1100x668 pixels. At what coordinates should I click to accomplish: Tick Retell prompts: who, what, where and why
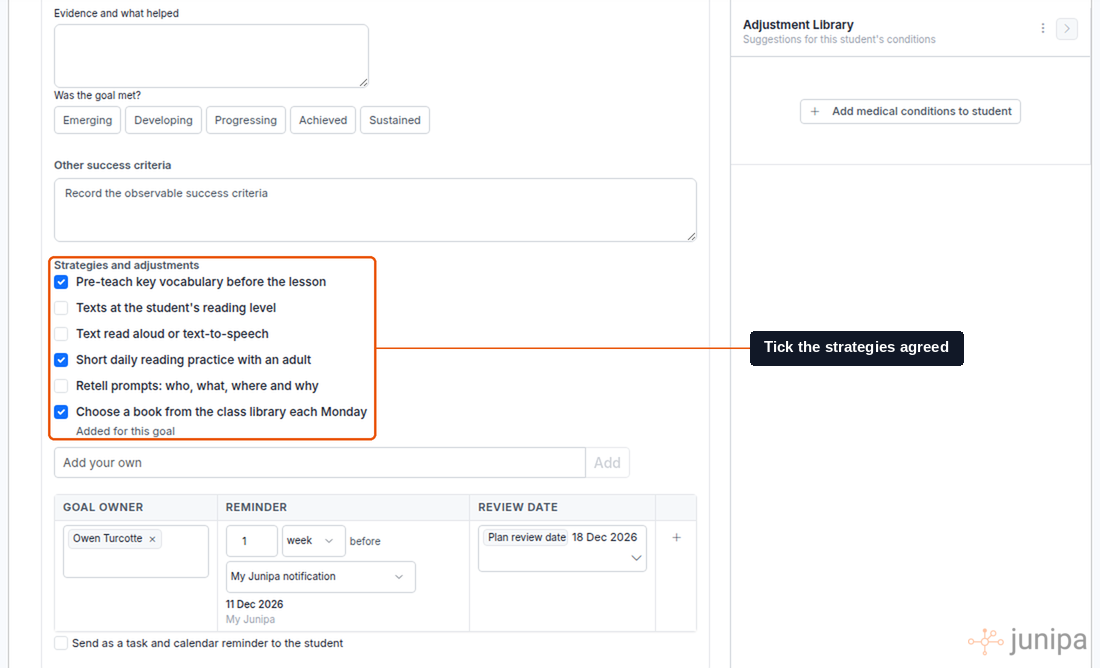(61, 386)
